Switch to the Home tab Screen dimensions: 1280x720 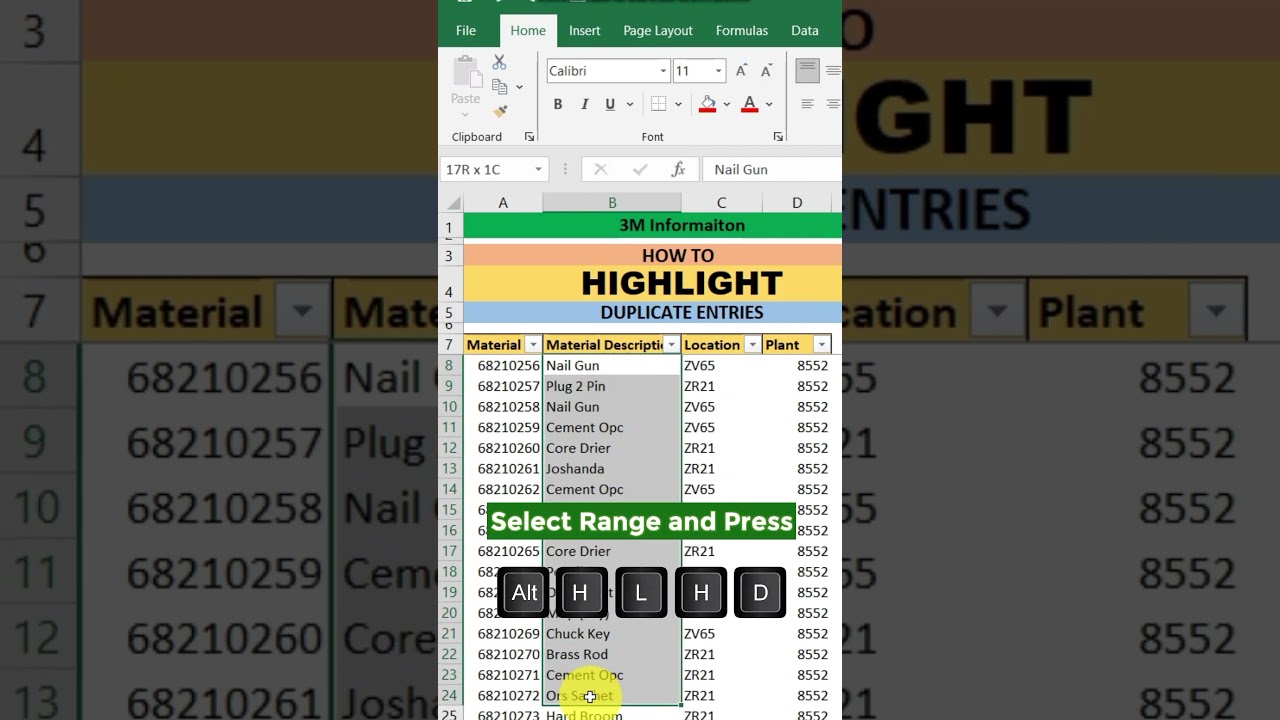pos(528,31)
